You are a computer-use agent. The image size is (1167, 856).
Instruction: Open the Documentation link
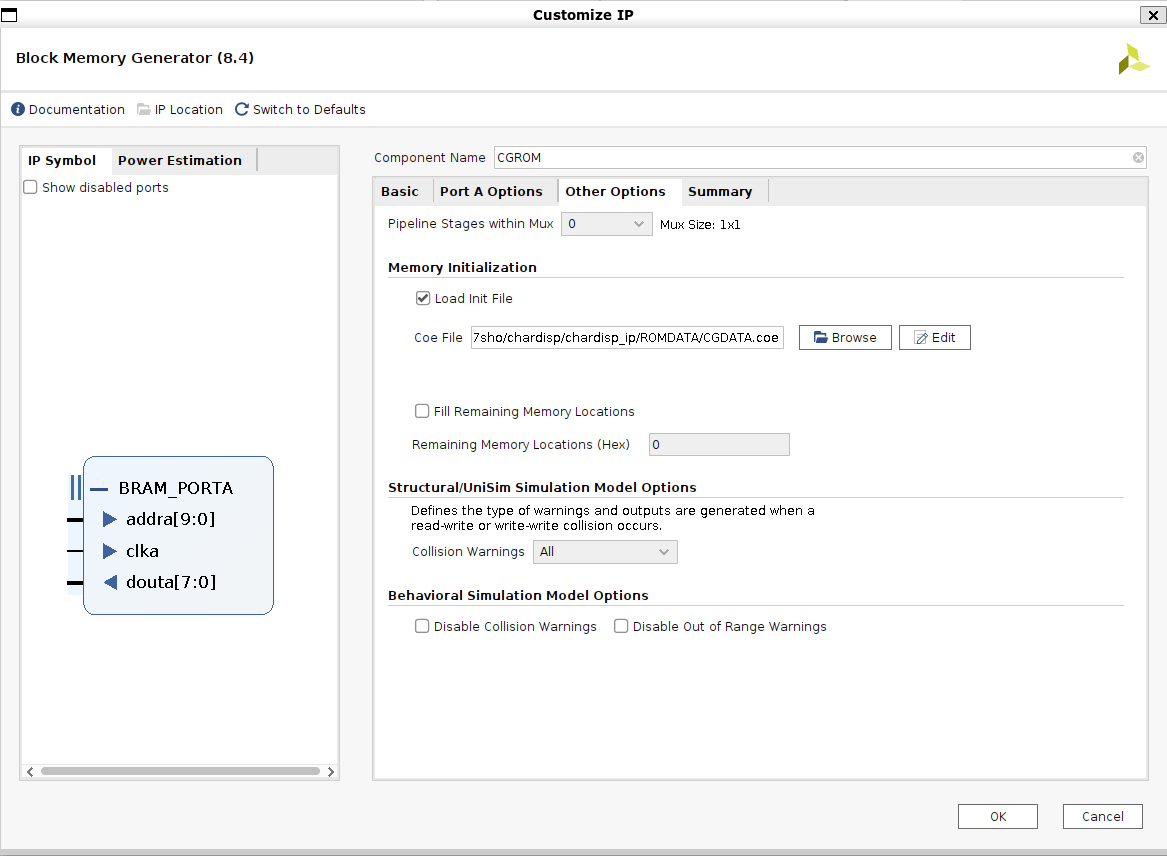[x=77, y=109]
